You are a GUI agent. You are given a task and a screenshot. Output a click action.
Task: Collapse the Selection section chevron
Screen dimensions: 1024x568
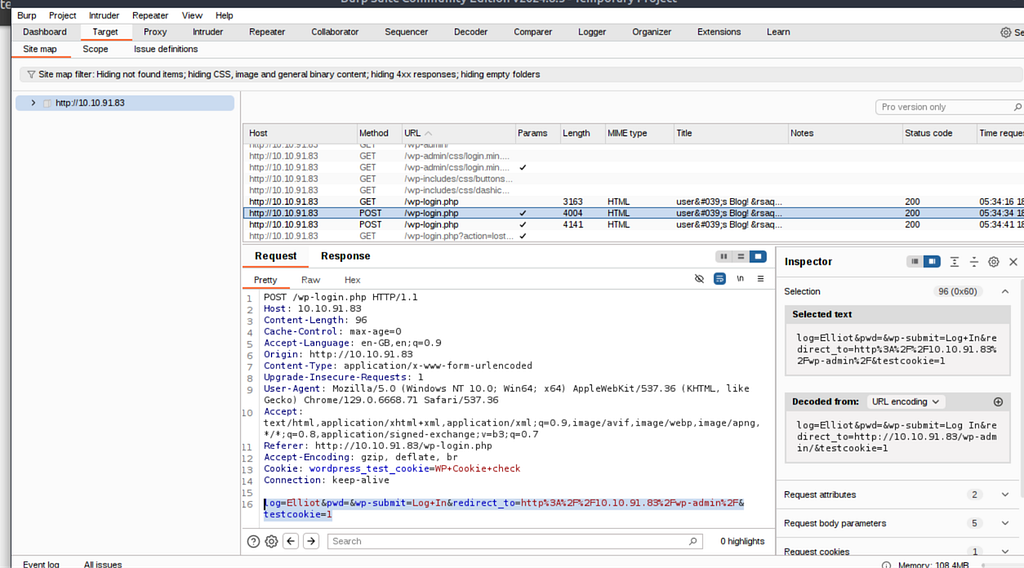point(1005,292)
